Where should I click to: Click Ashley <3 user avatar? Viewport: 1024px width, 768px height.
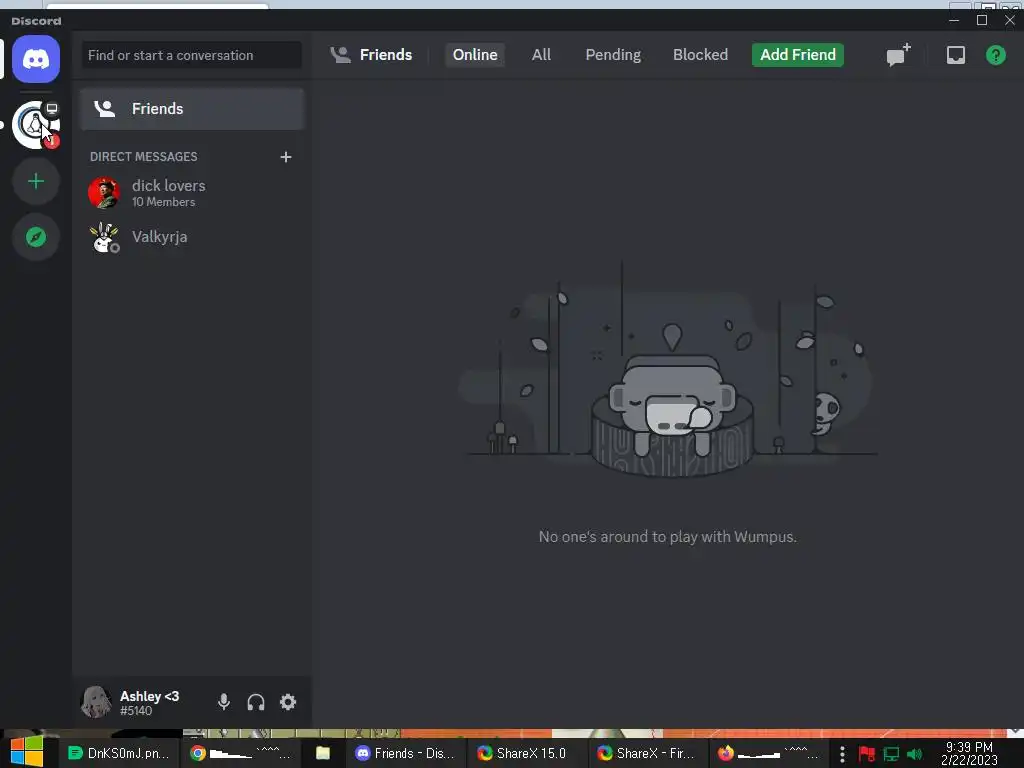tap(96, 702)
